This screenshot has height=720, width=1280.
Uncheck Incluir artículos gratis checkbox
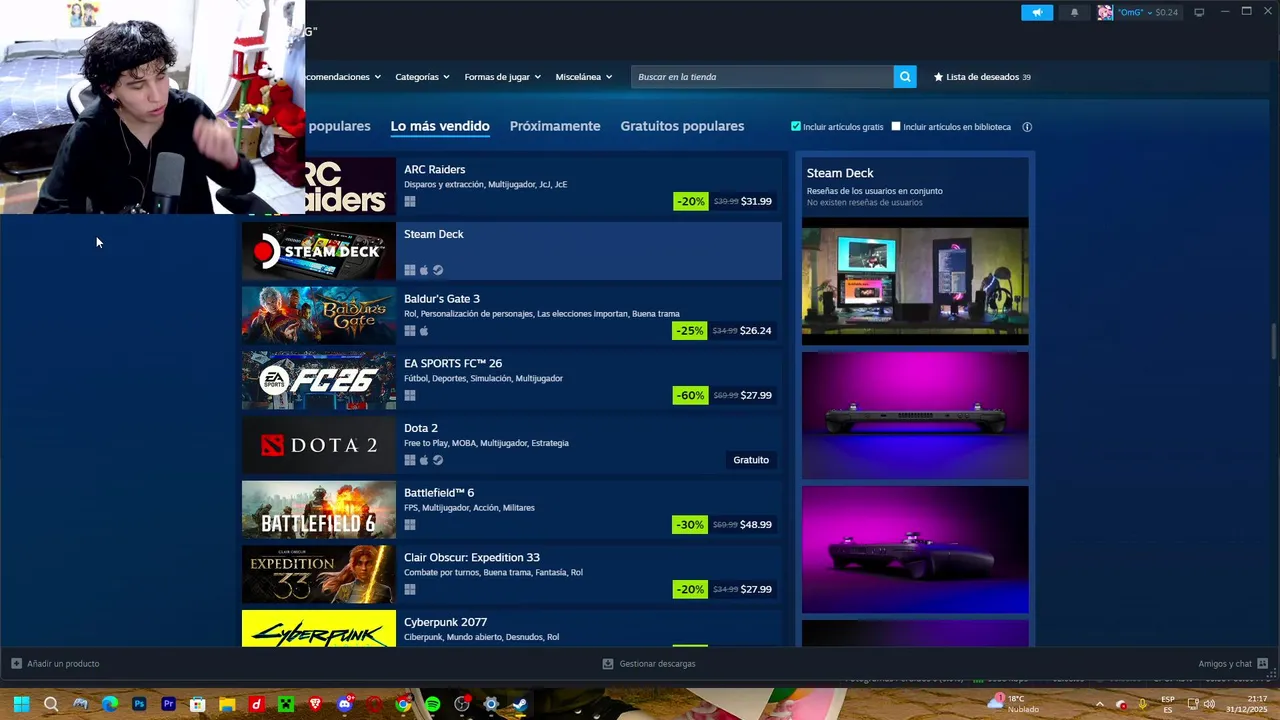pos(796,127)
